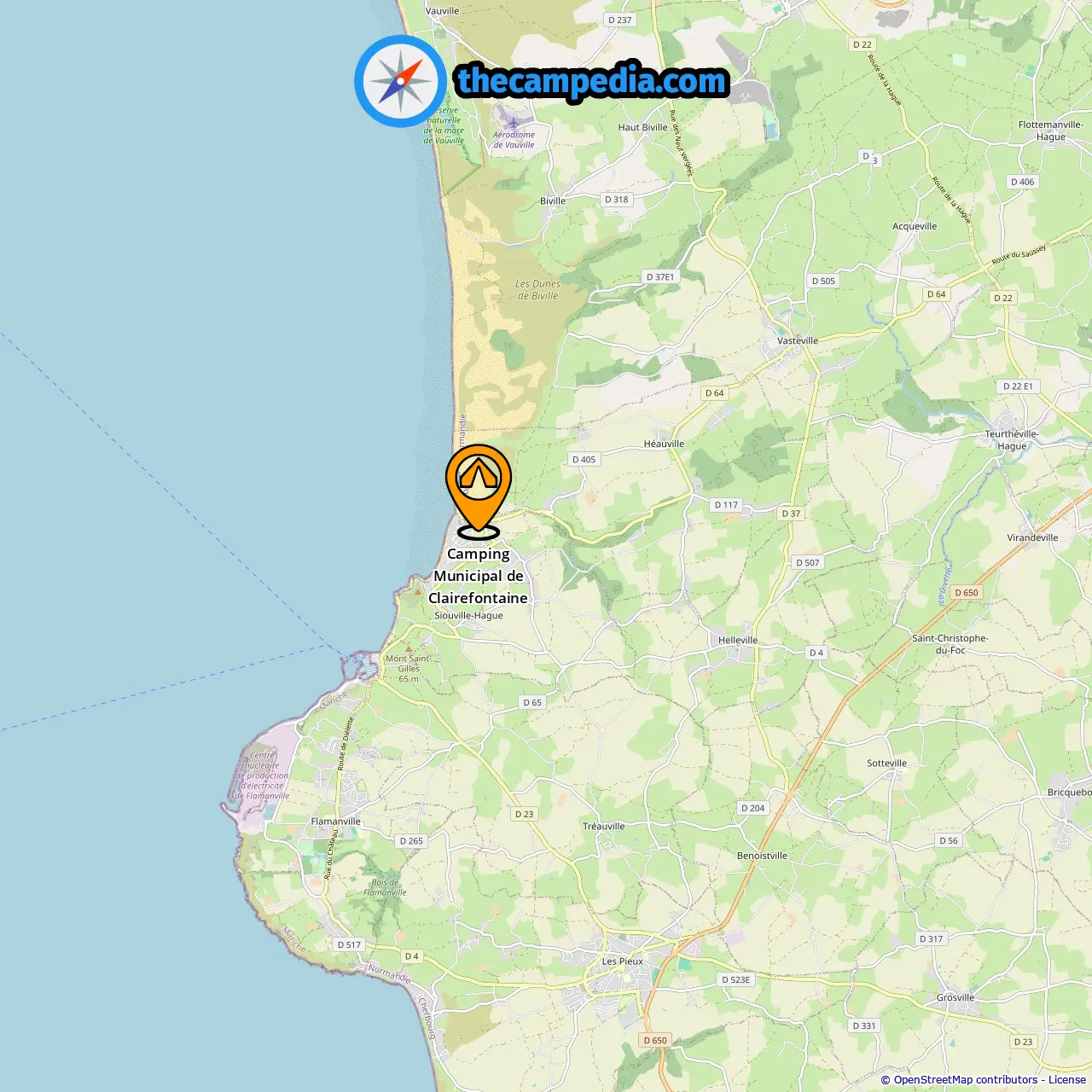
Task: Select the Flamanville town label
Action: coord(335,822)
